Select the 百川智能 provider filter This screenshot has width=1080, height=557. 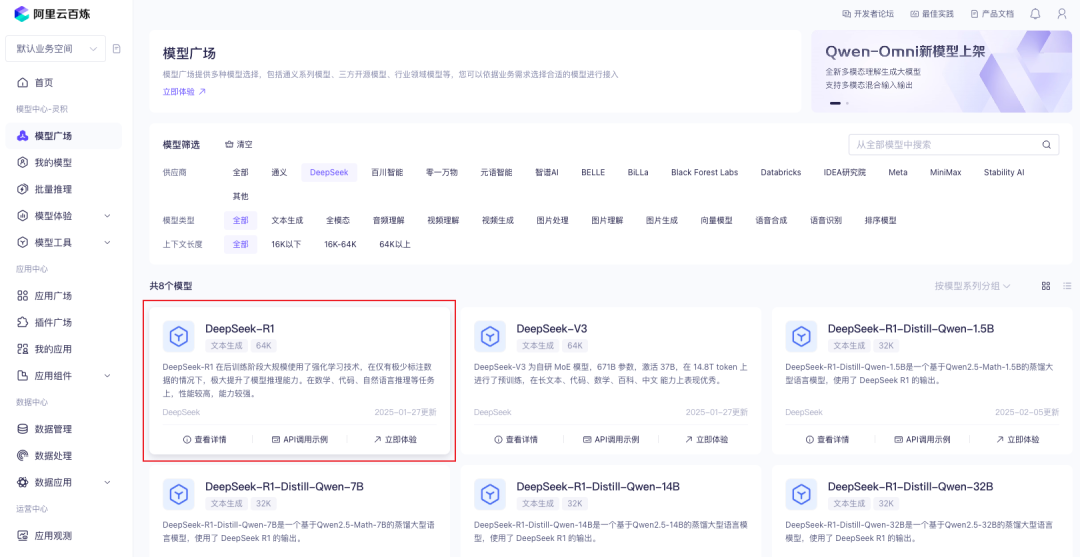tap(387, 172)
